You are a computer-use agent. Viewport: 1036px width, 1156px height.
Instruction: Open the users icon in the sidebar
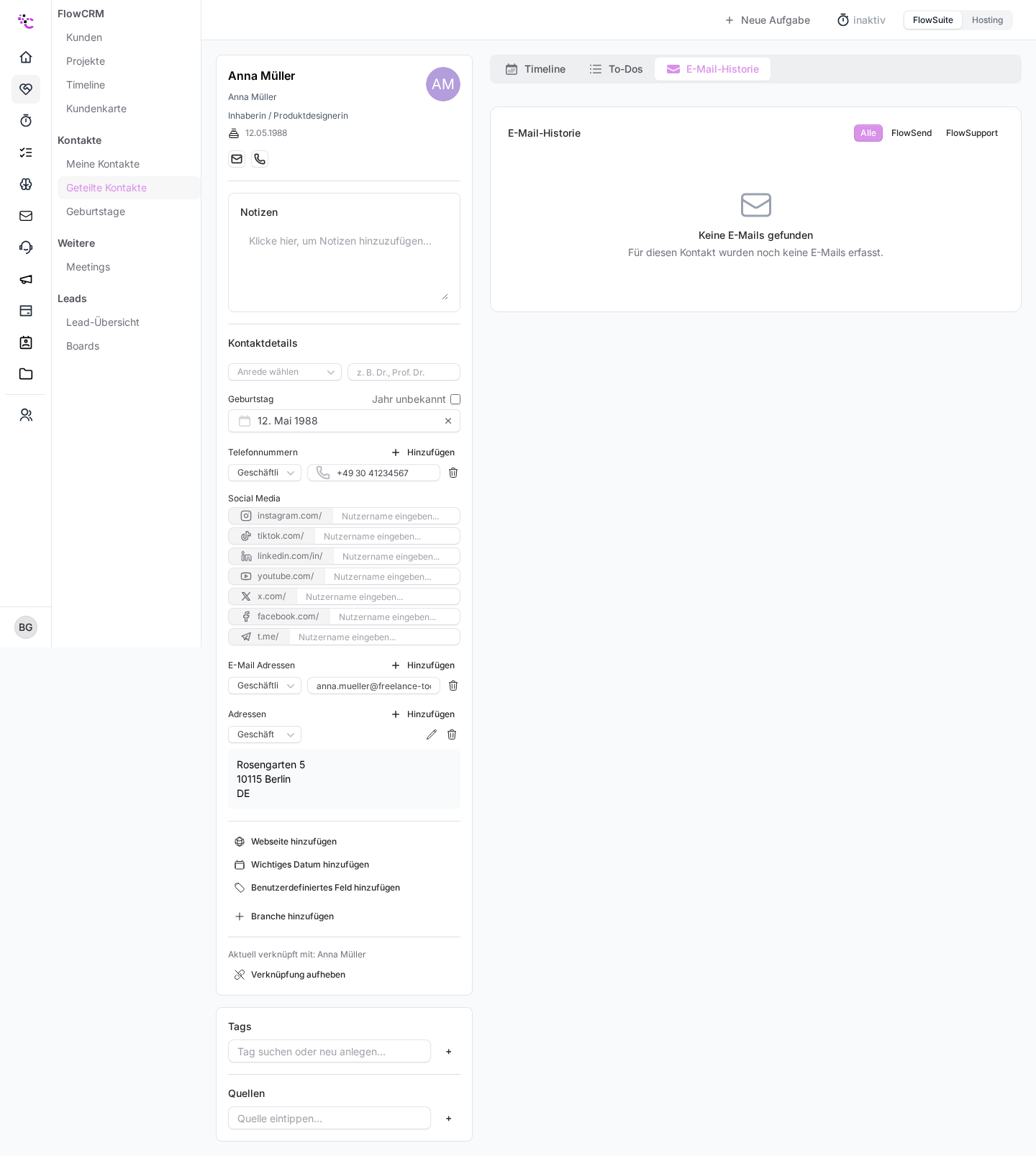(x=26, y=415)
